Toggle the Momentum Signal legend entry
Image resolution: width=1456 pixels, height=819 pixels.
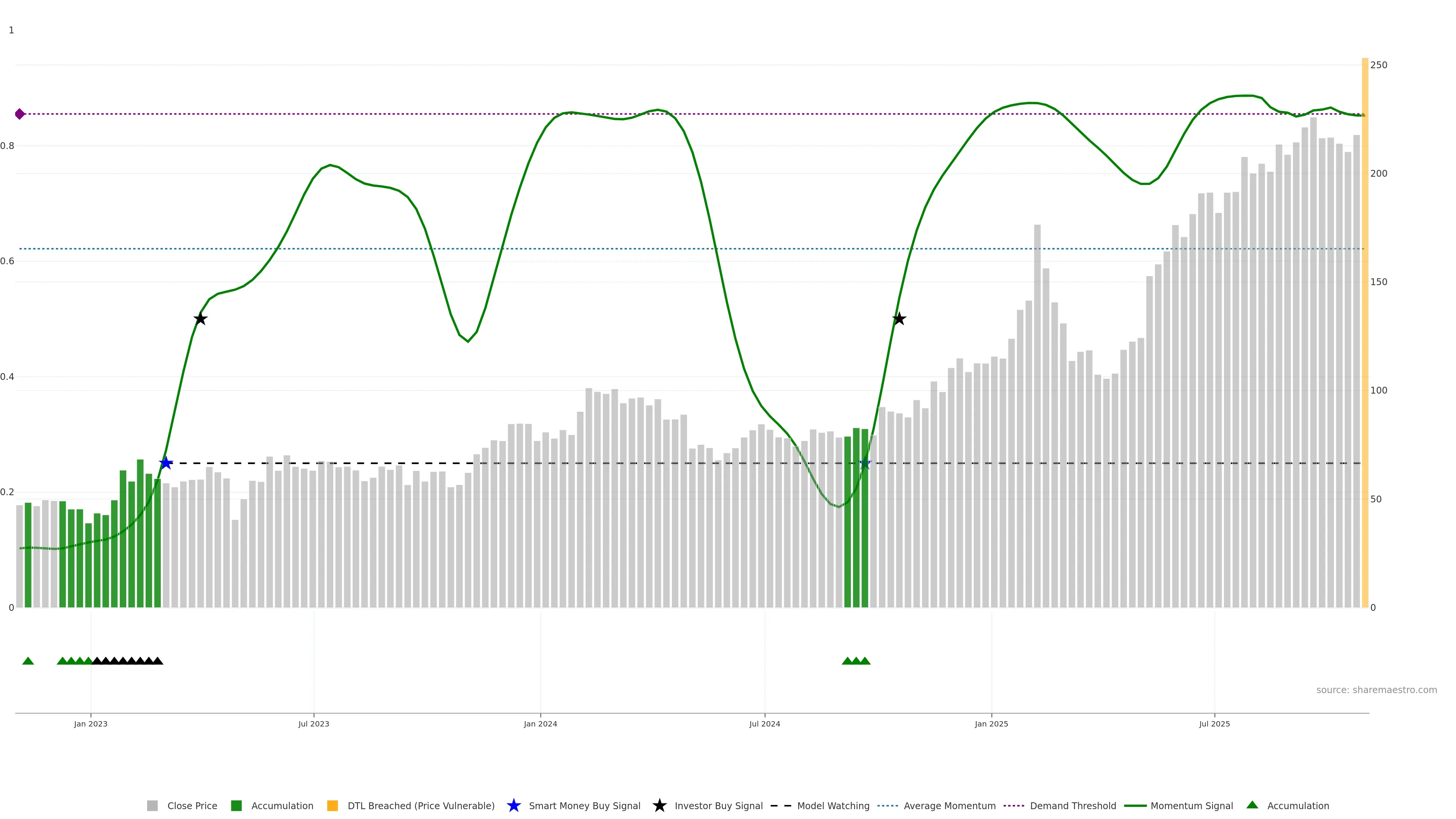tap(1191, 806)
